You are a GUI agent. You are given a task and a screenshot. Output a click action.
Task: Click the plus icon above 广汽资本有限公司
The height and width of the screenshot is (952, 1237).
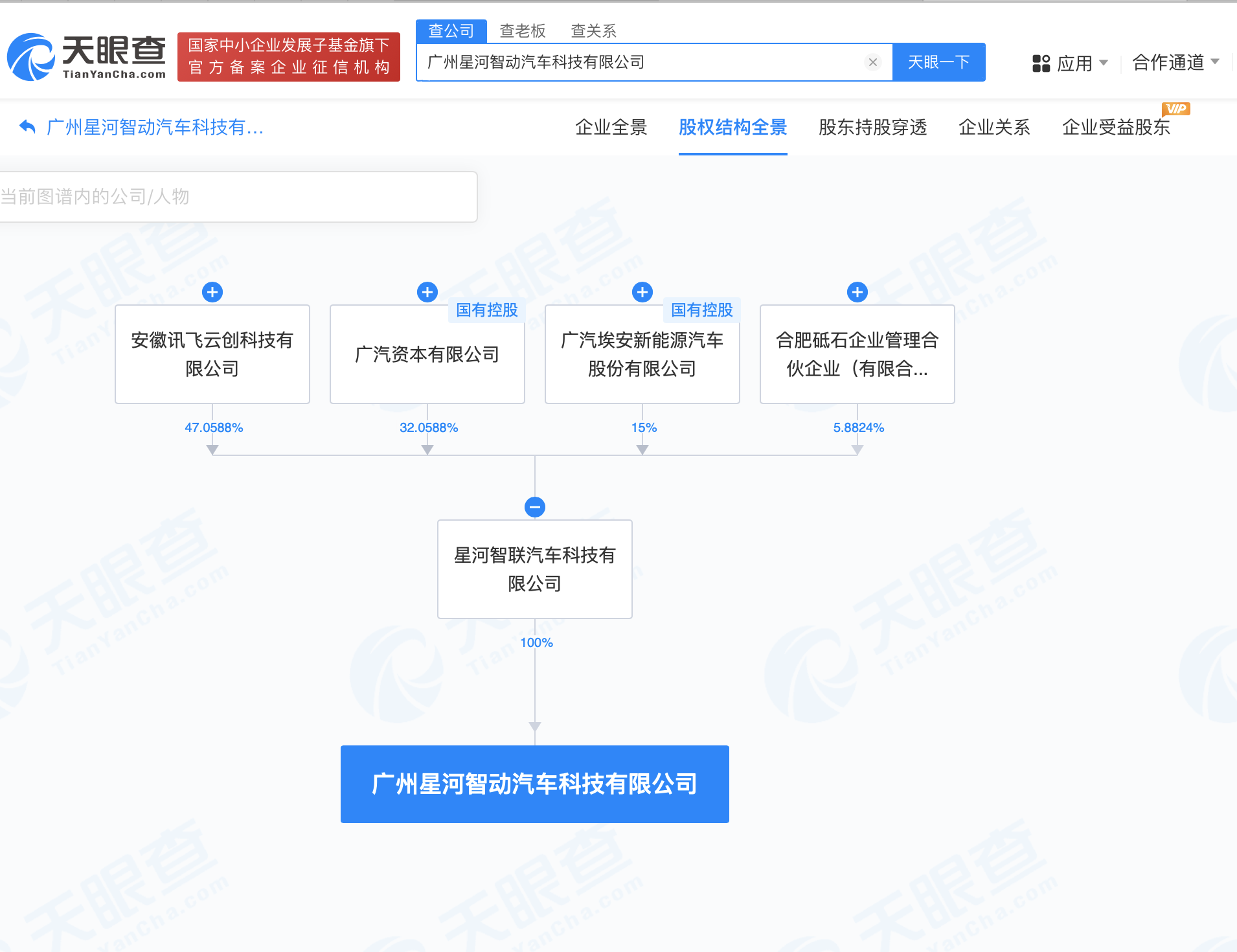coord(427,292)
